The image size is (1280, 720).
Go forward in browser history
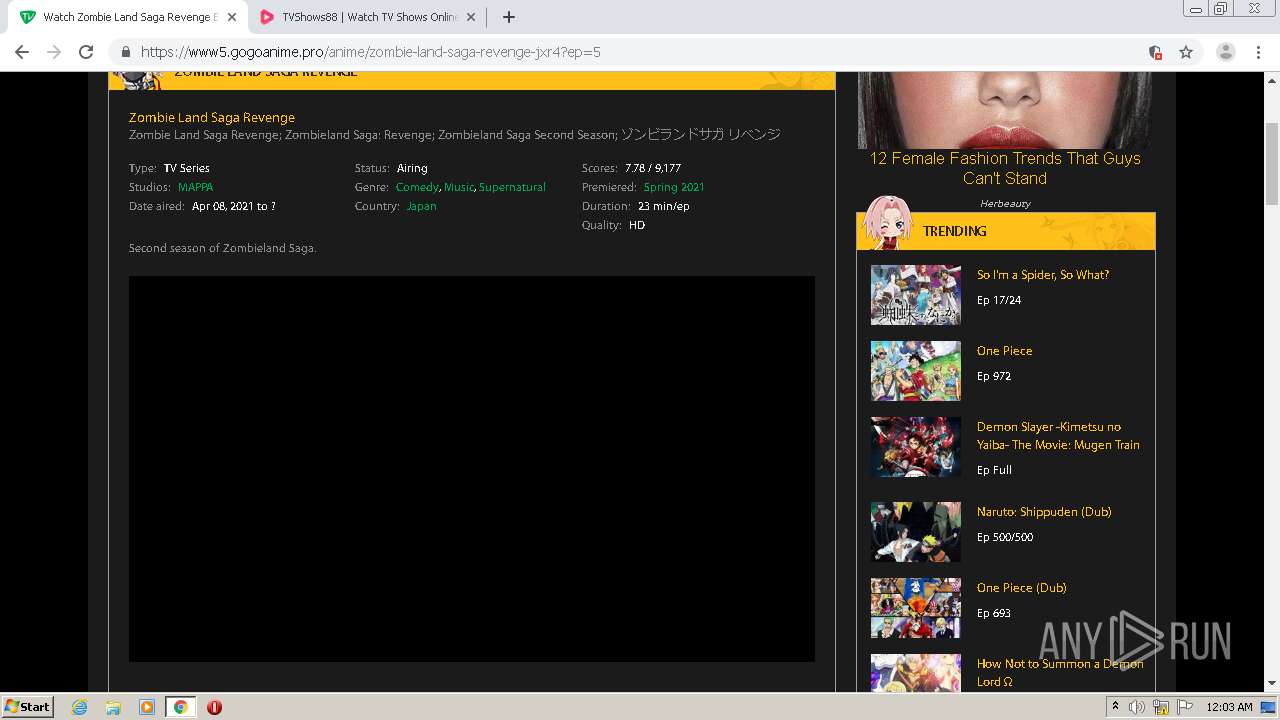54,52
